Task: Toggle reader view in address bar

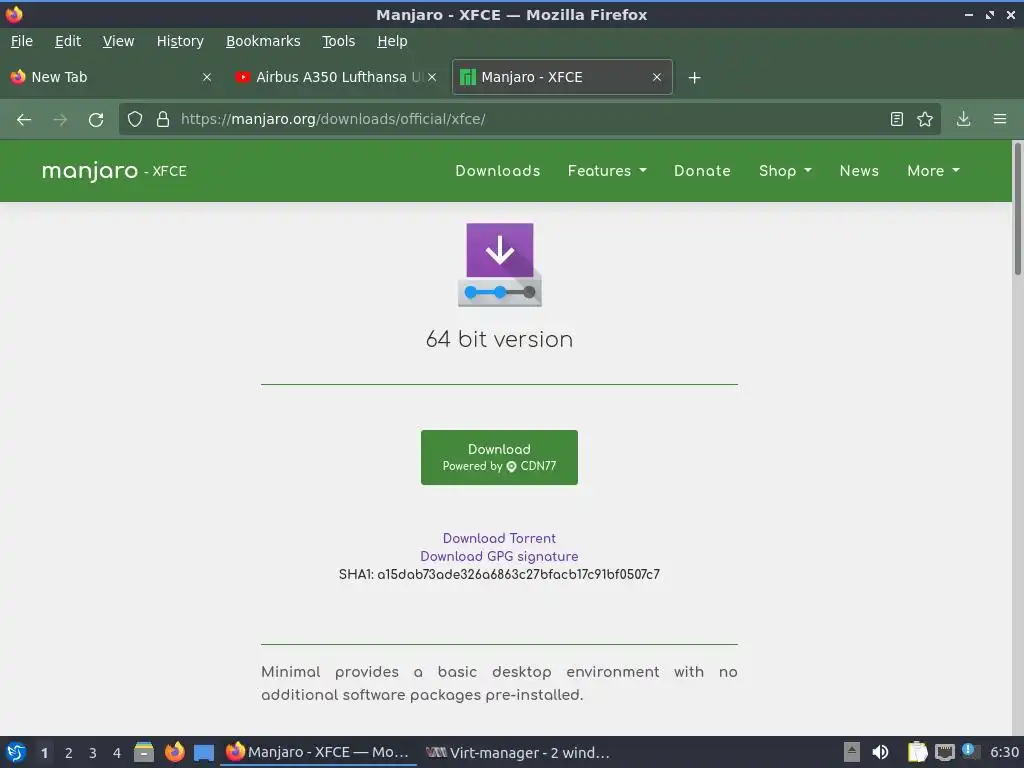Action: (x=897, y=119)
